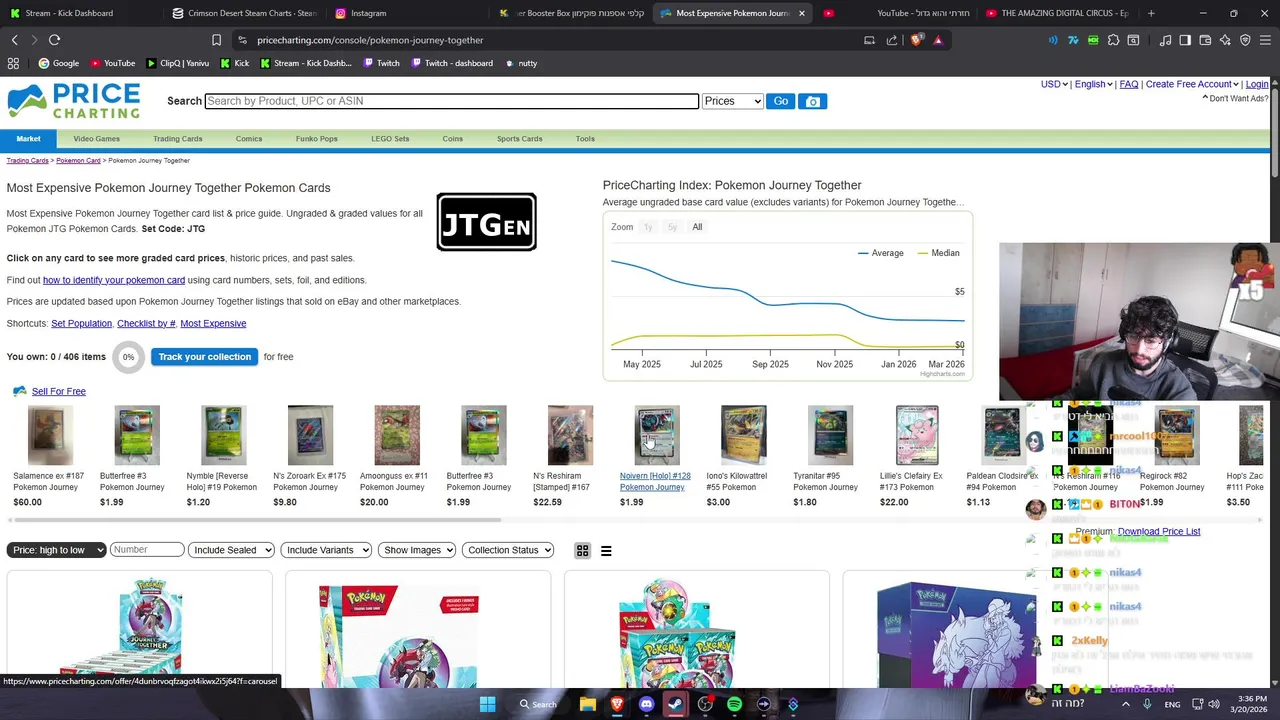Viewport: 1280px width, 720px height.
Task: Click the camera photo search icon
Action: tap(812, 101)
